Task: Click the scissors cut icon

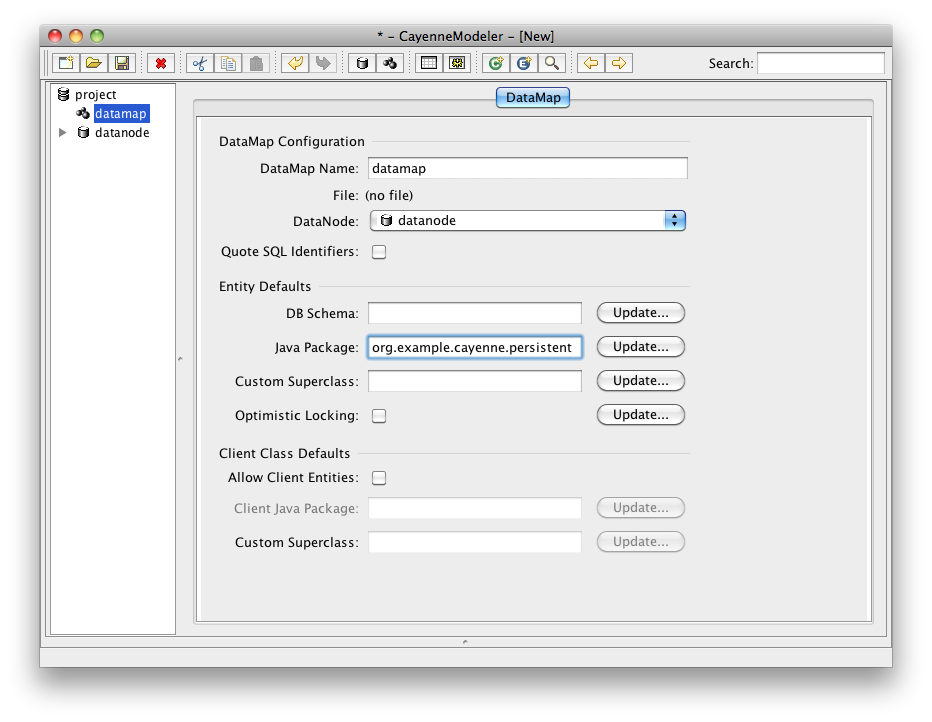Action: 200,63
